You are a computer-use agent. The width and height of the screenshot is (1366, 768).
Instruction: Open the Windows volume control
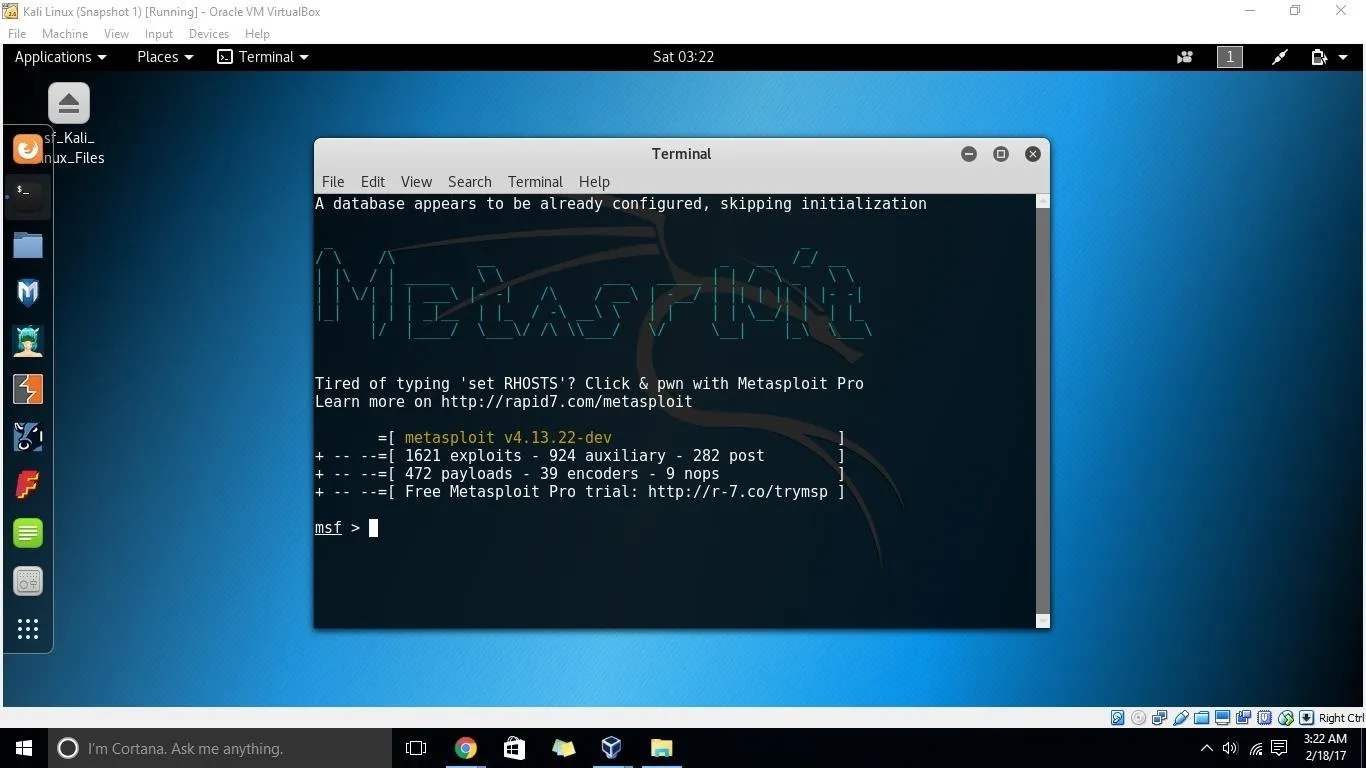point(1230,748)
